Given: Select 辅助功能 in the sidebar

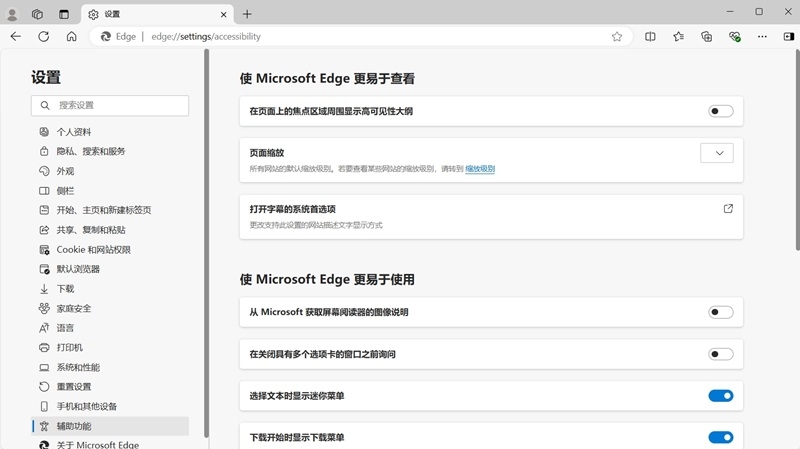Looking at the screenshot, I should [x=110, y=426].
